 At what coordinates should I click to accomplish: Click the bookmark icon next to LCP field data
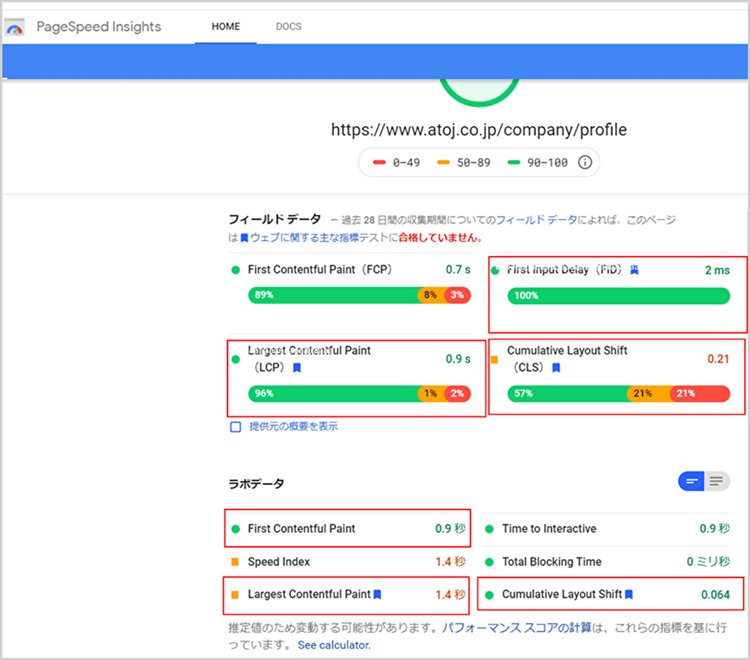pyautogui.click(x=297, y=368)
